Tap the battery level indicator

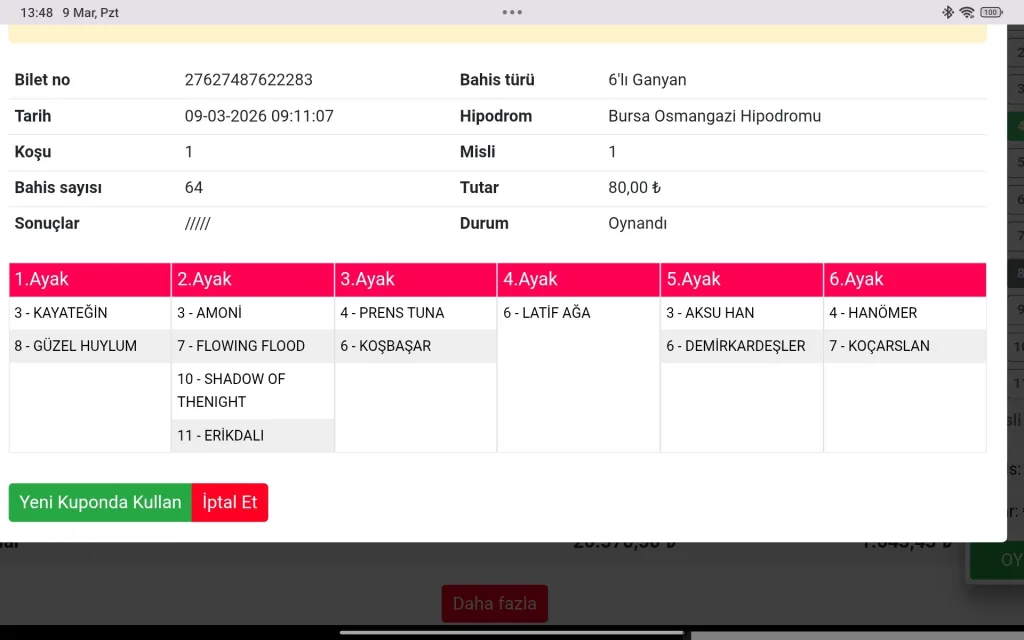(x=991, y=12)
